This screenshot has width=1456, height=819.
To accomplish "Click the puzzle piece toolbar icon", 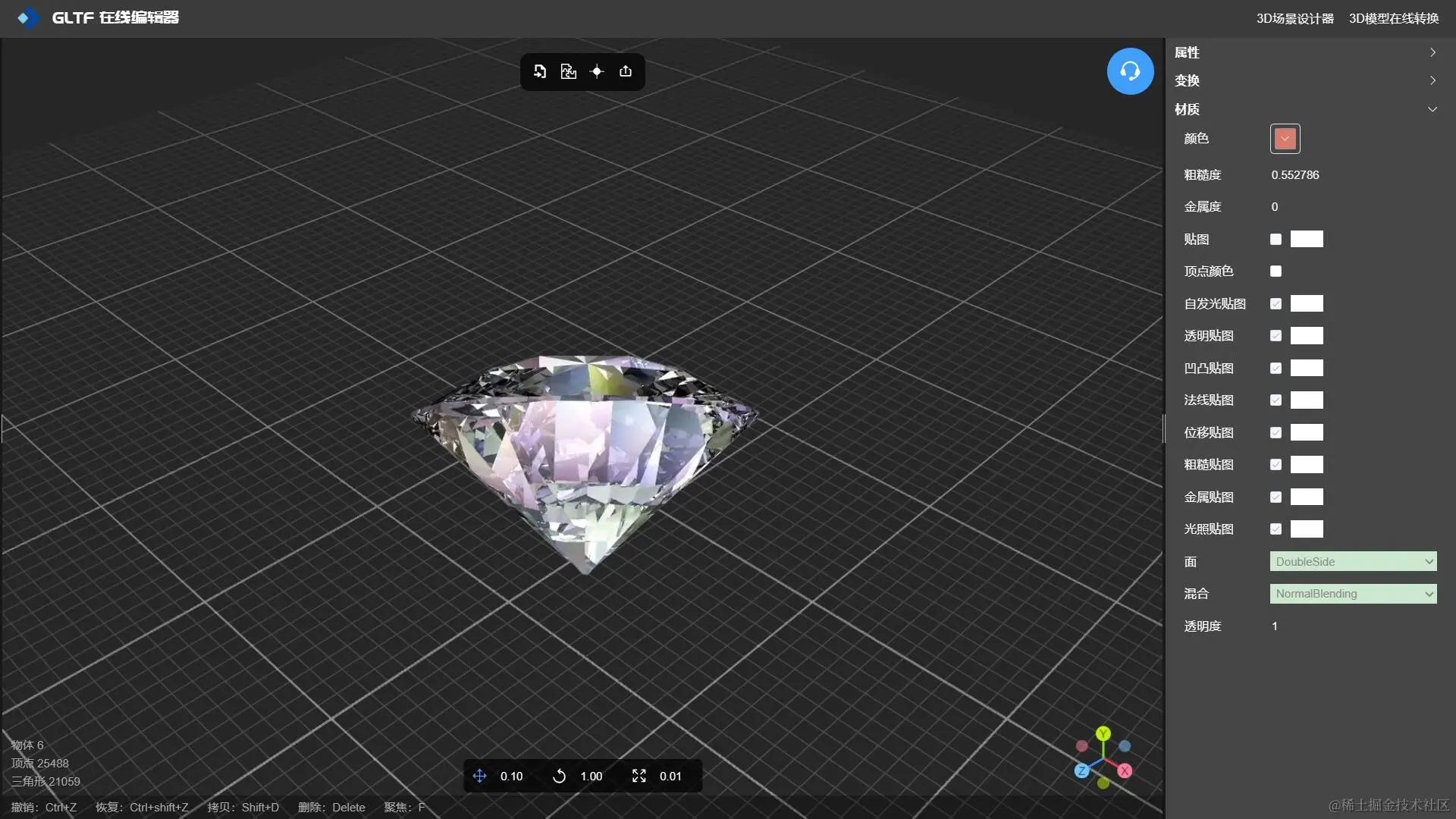I will 568,71.
